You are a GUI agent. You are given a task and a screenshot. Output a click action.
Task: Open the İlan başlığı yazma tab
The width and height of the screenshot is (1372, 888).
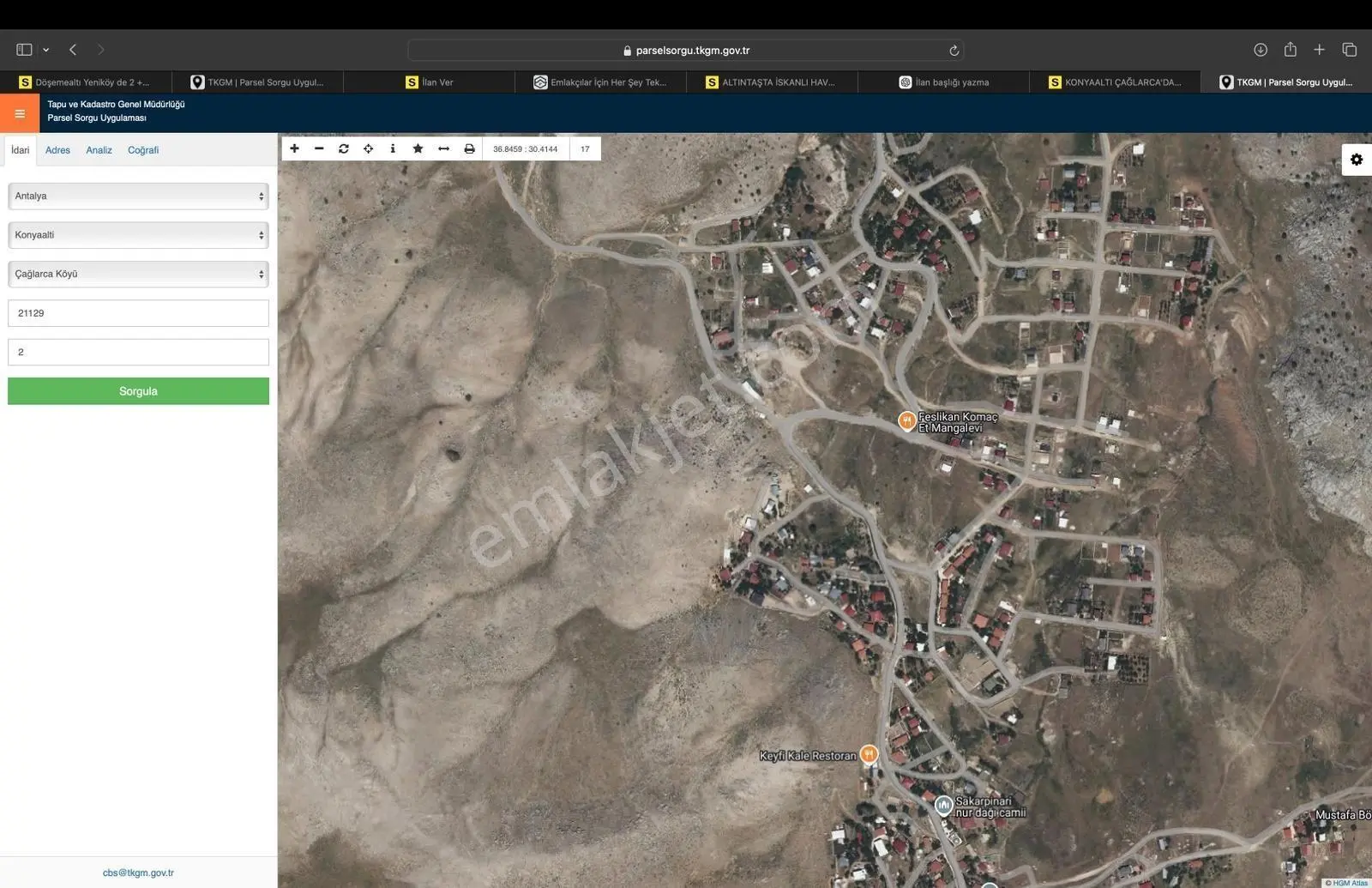pyautogui.click(x=943, y=82)
